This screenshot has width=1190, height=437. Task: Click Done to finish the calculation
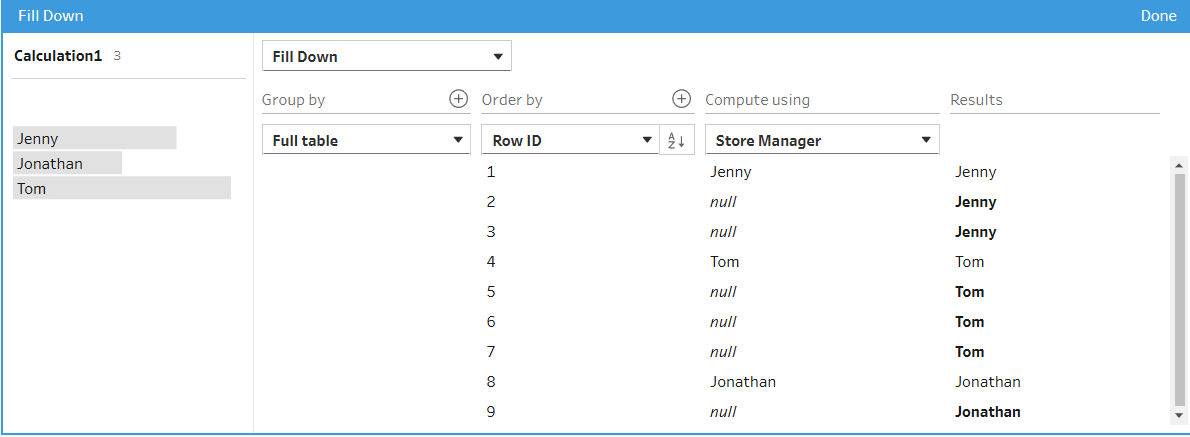pyautogui.click(x=1158, y=16)
